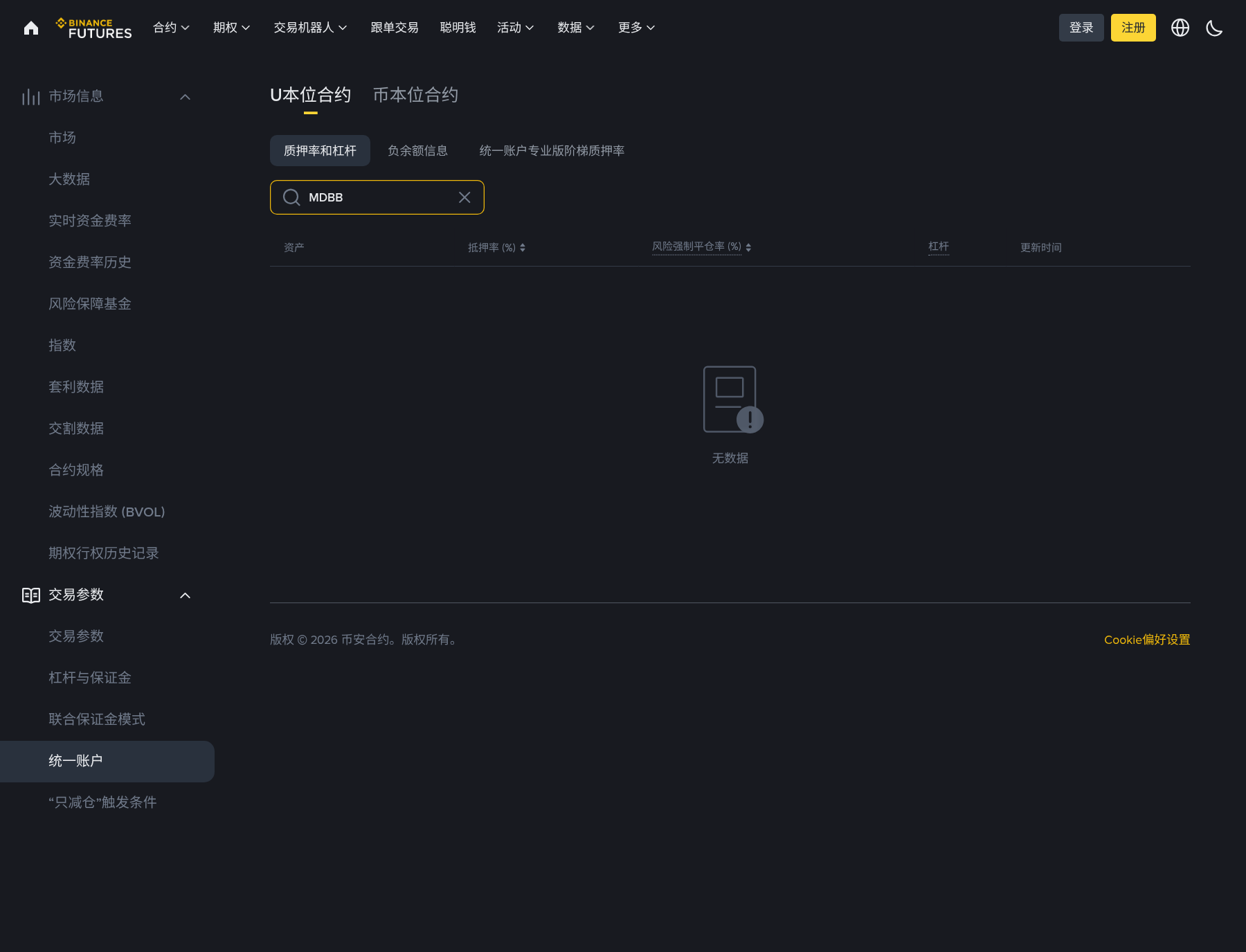Viewport: 1246px width, 952px height.
Task: Select 统一账户专业版阶梯质押率 sub-tab
Action: click(552, 150)
